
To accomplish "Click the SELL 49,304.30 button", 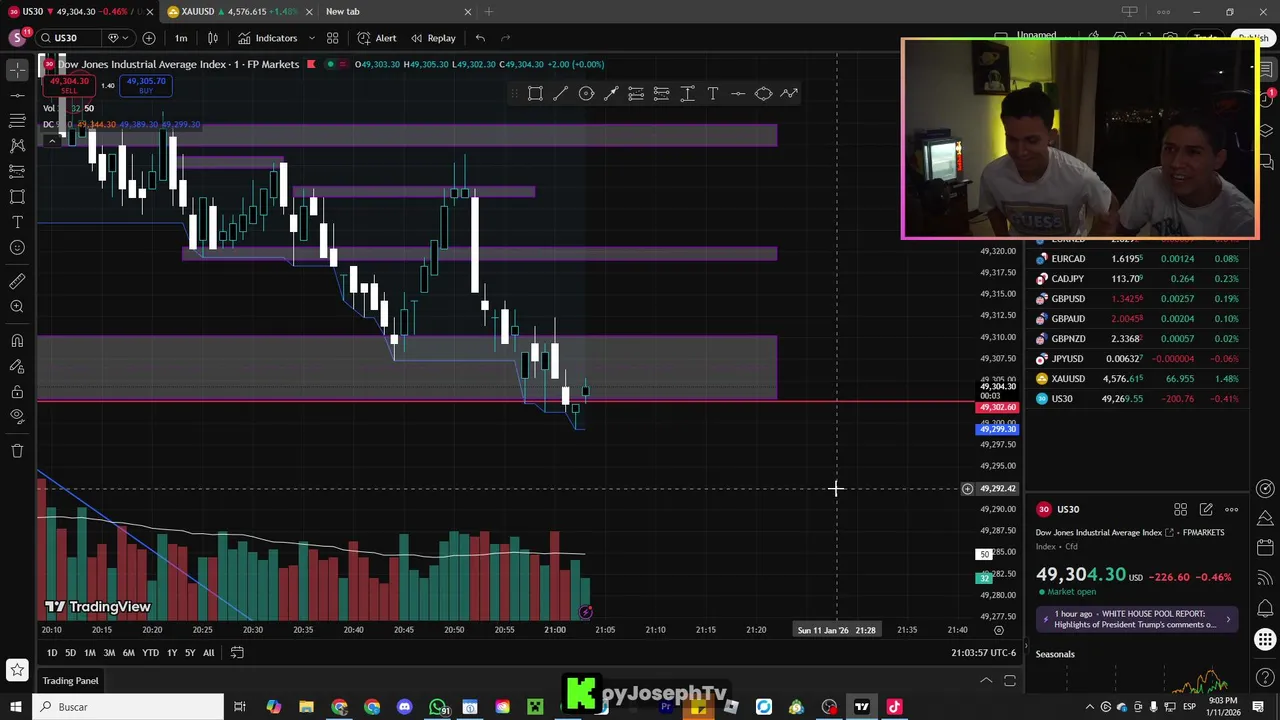I will (x=68, y=85).
